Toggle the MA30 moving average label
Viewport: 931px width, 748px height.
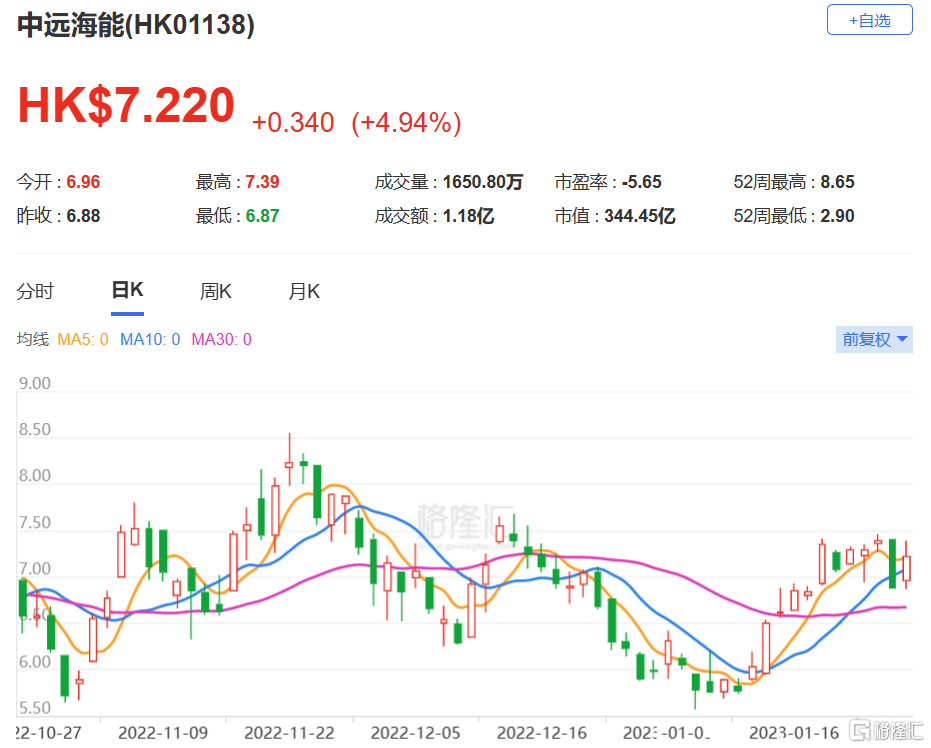[x=221, y=340]
